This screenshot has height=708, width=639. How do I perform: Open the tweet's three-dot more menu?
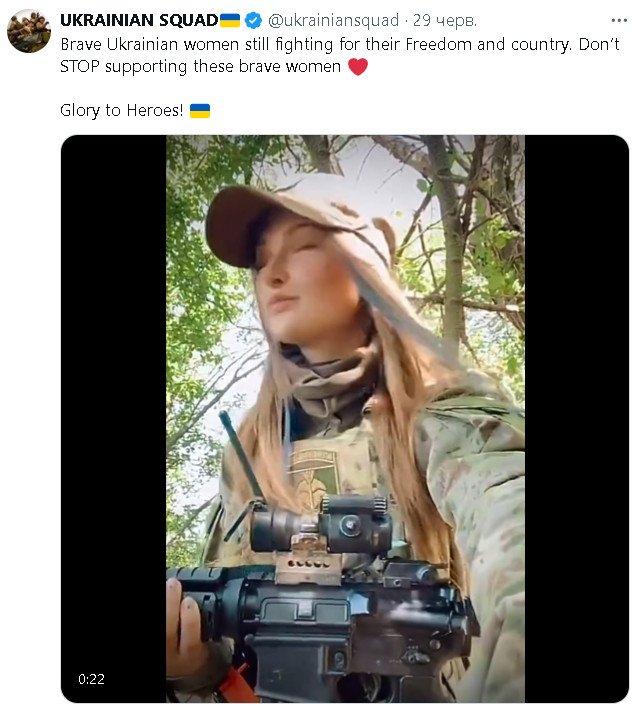(619, 20)
